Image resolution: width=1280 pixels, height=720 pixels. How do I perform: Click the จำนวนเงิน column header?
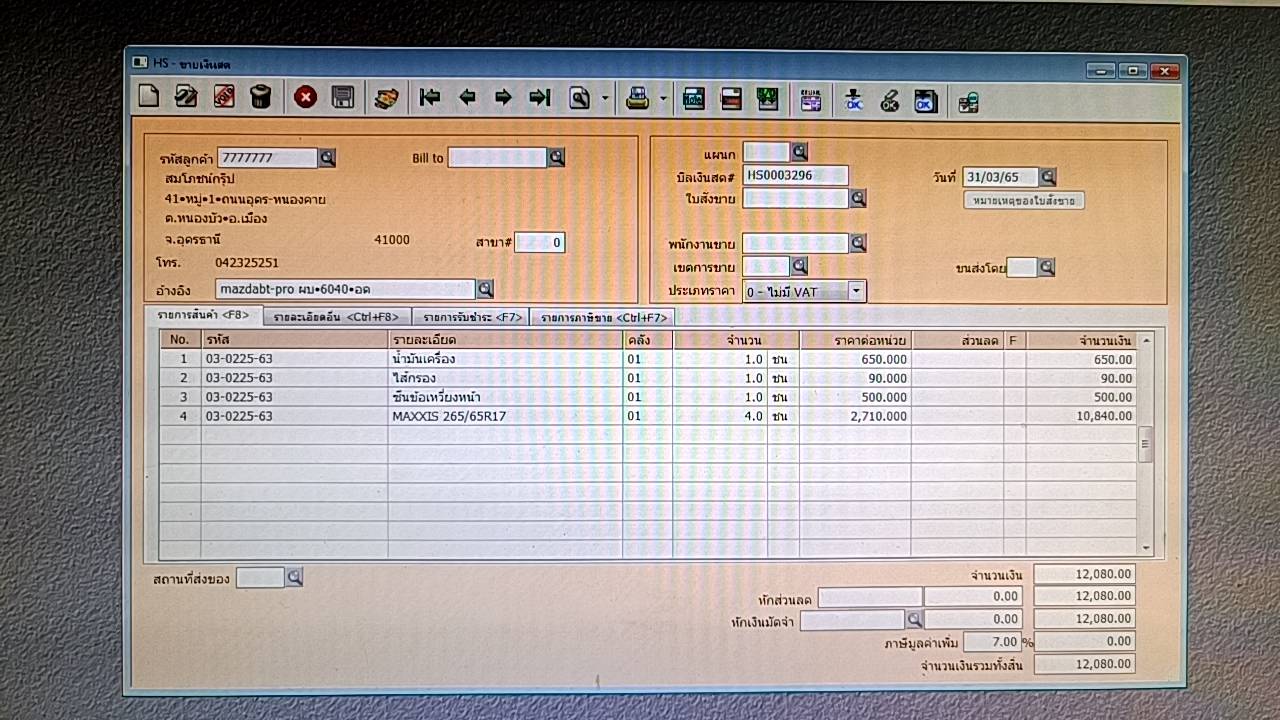coord(1082,341)
